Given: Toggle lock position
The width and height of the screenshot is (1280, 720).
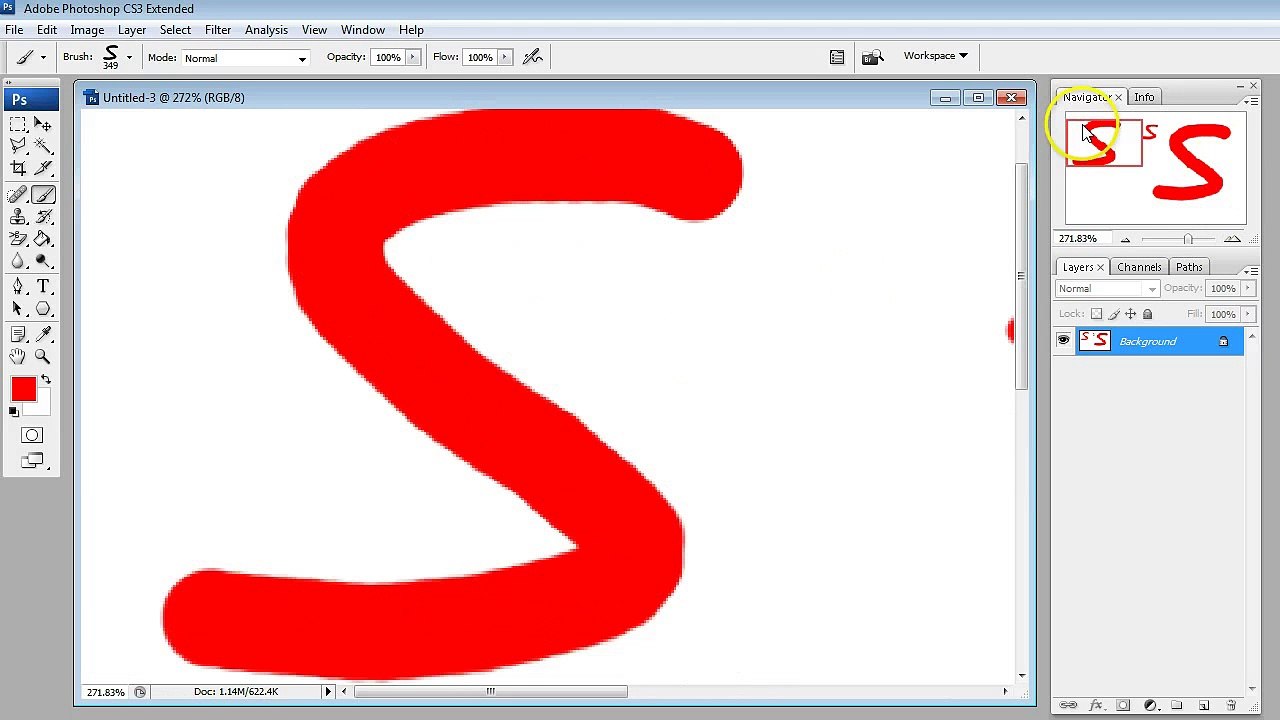Looking at the screenshot, I should coord(1131,314).
